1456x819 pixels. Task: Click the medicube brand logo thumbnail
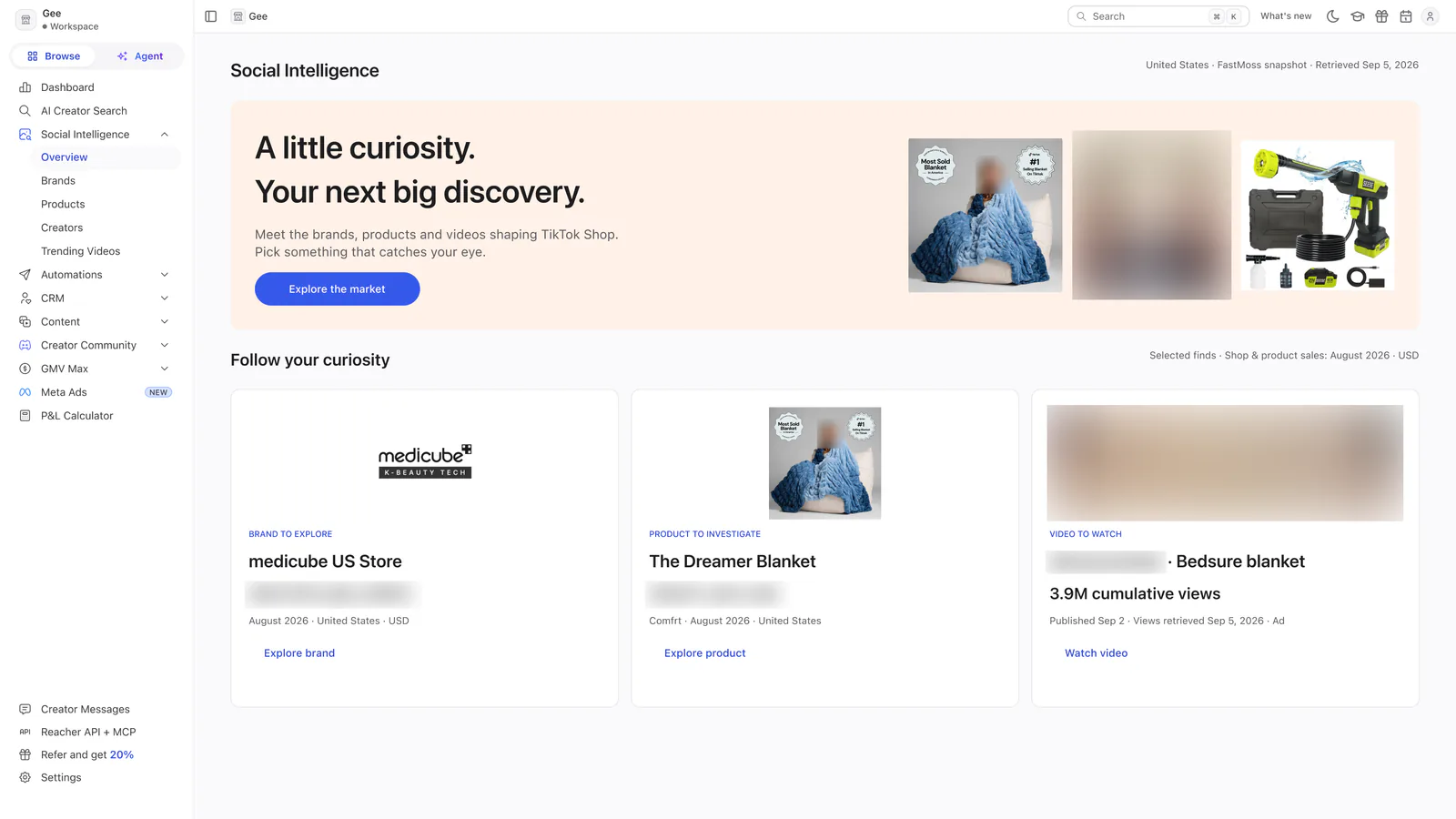425,461
